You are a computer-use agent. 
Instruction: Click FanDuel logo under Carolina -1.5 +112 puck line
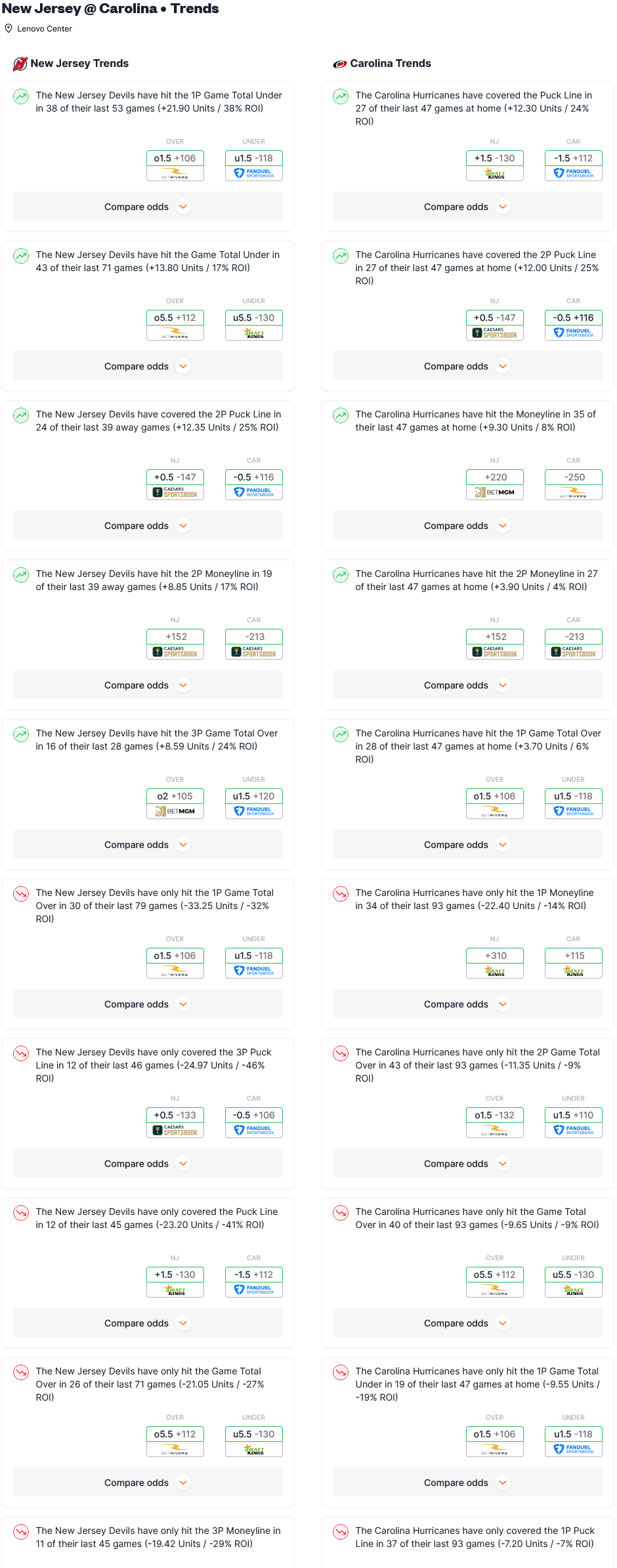tap(574, 173)
